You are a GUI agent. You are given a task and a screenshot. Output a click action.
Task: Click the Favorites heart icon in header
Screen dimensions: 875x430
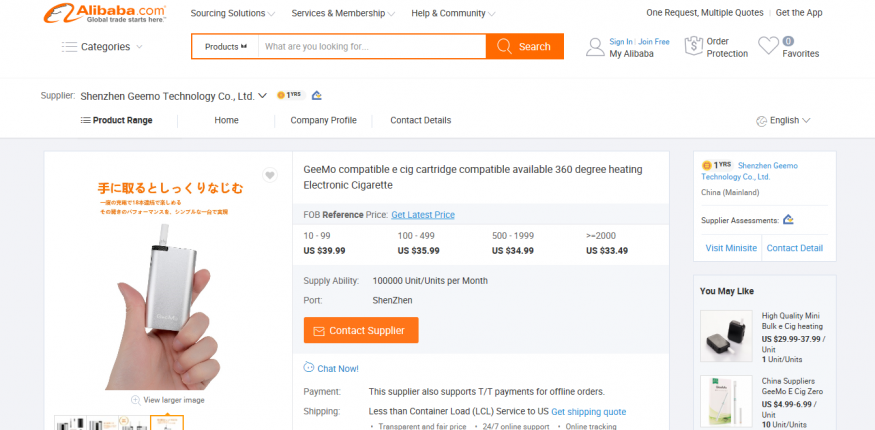point(768,46)
